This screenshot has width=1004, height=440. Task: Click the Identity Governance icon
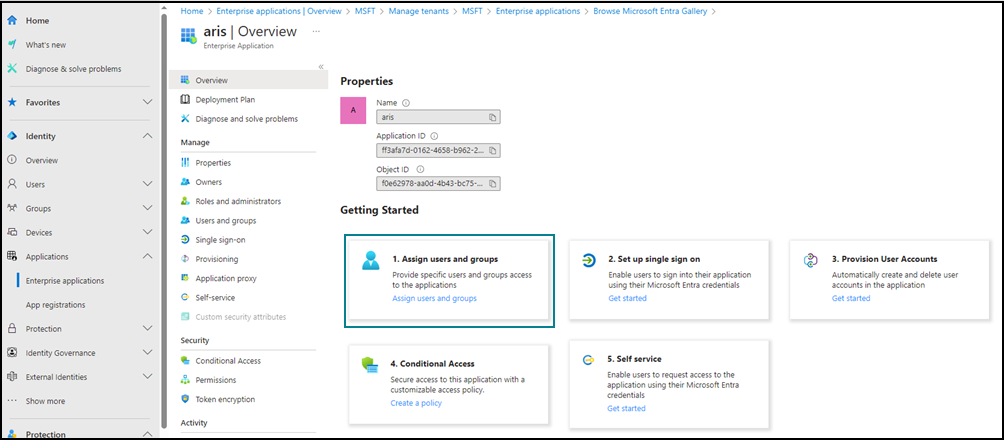tap(12, 353)
